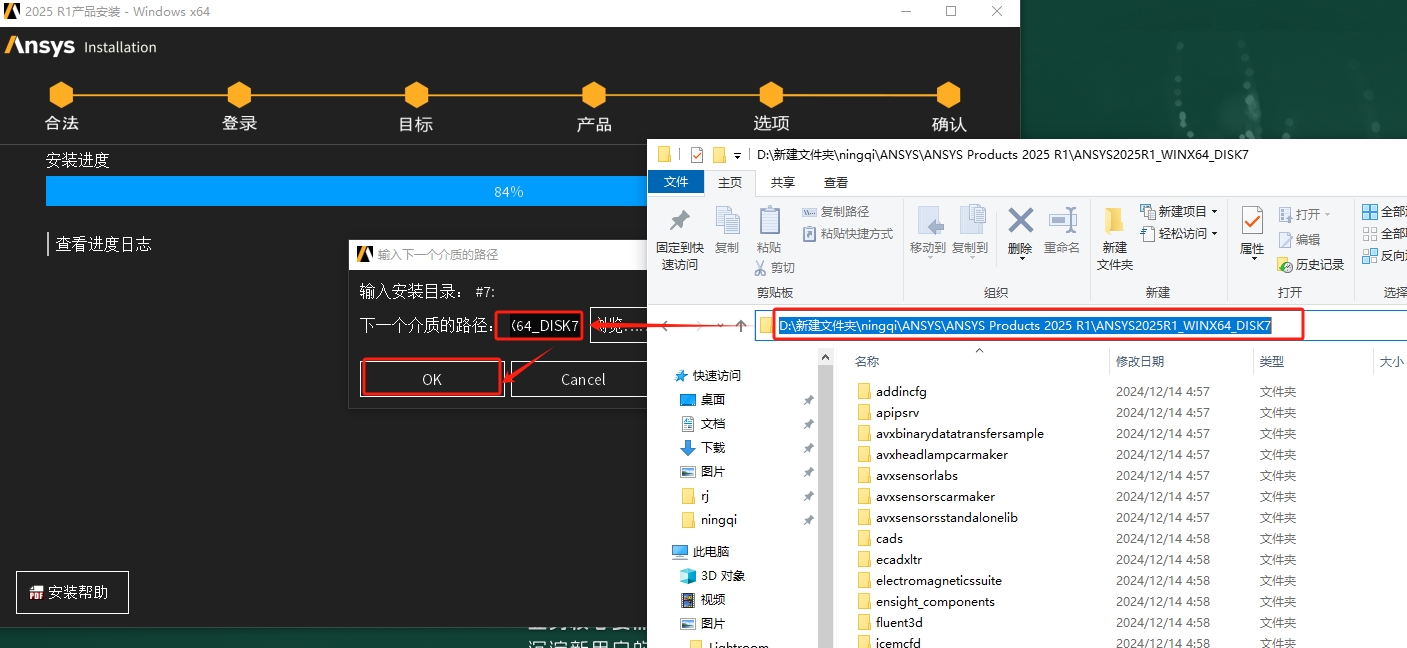Select 快速访问 in the navigation pane
This screenshot has height=648, width=1407.
click(707, 376)
